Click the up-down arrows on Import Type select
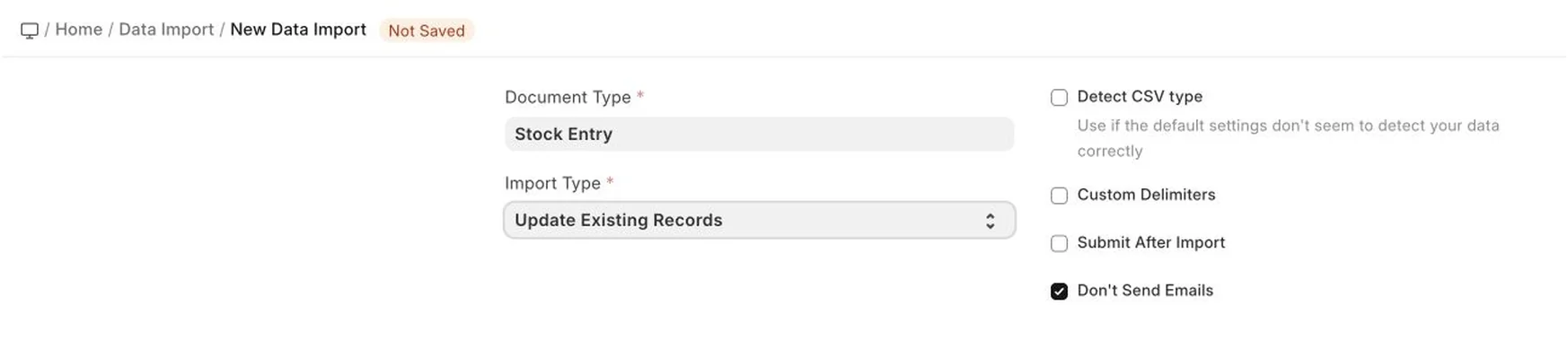This screenshot has height=349, width=1568. (x=990, y=221)
